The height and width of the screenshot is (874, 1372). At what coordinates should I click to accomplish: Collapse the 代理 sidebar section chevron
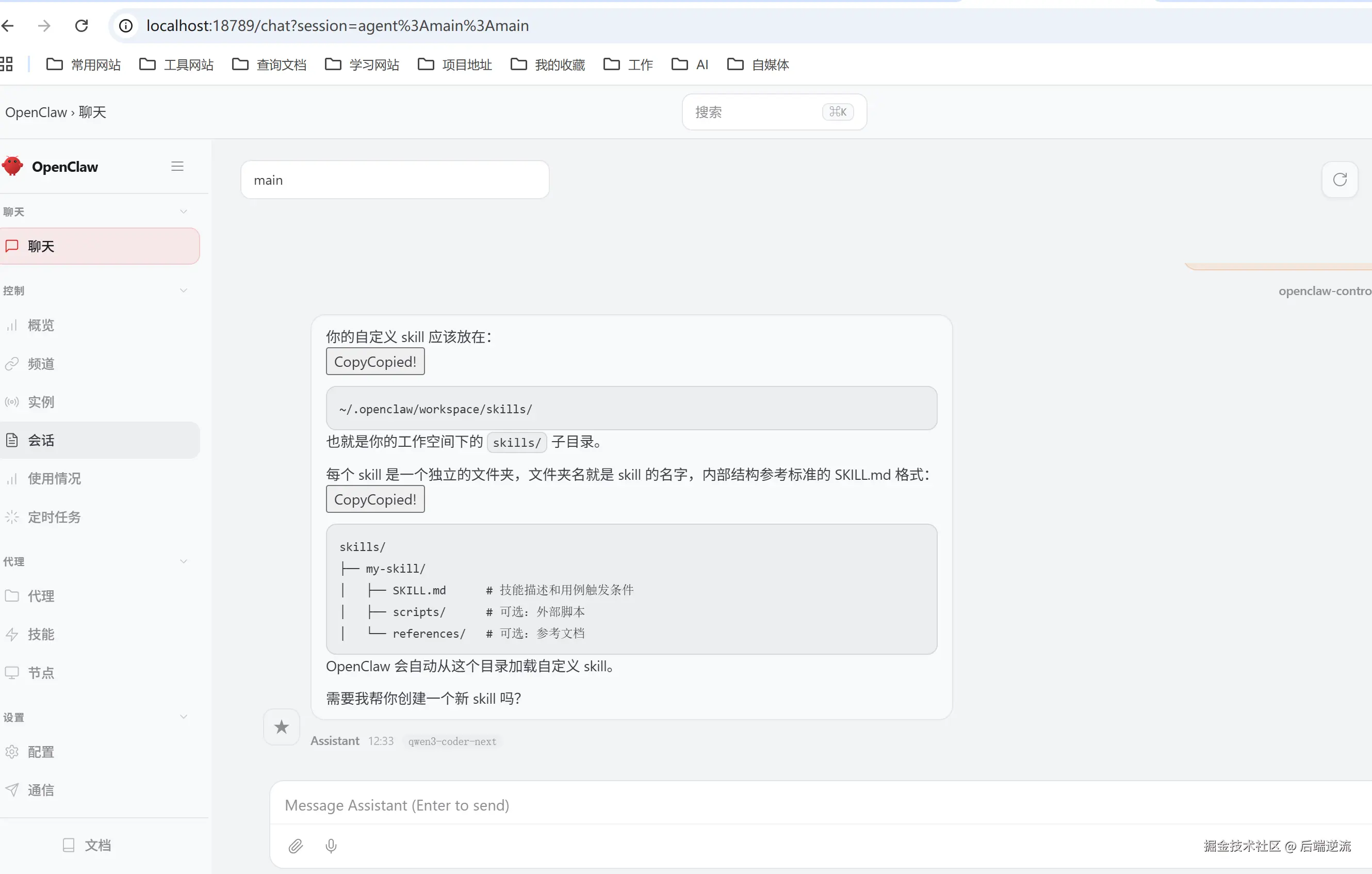(x=184, y=561)
